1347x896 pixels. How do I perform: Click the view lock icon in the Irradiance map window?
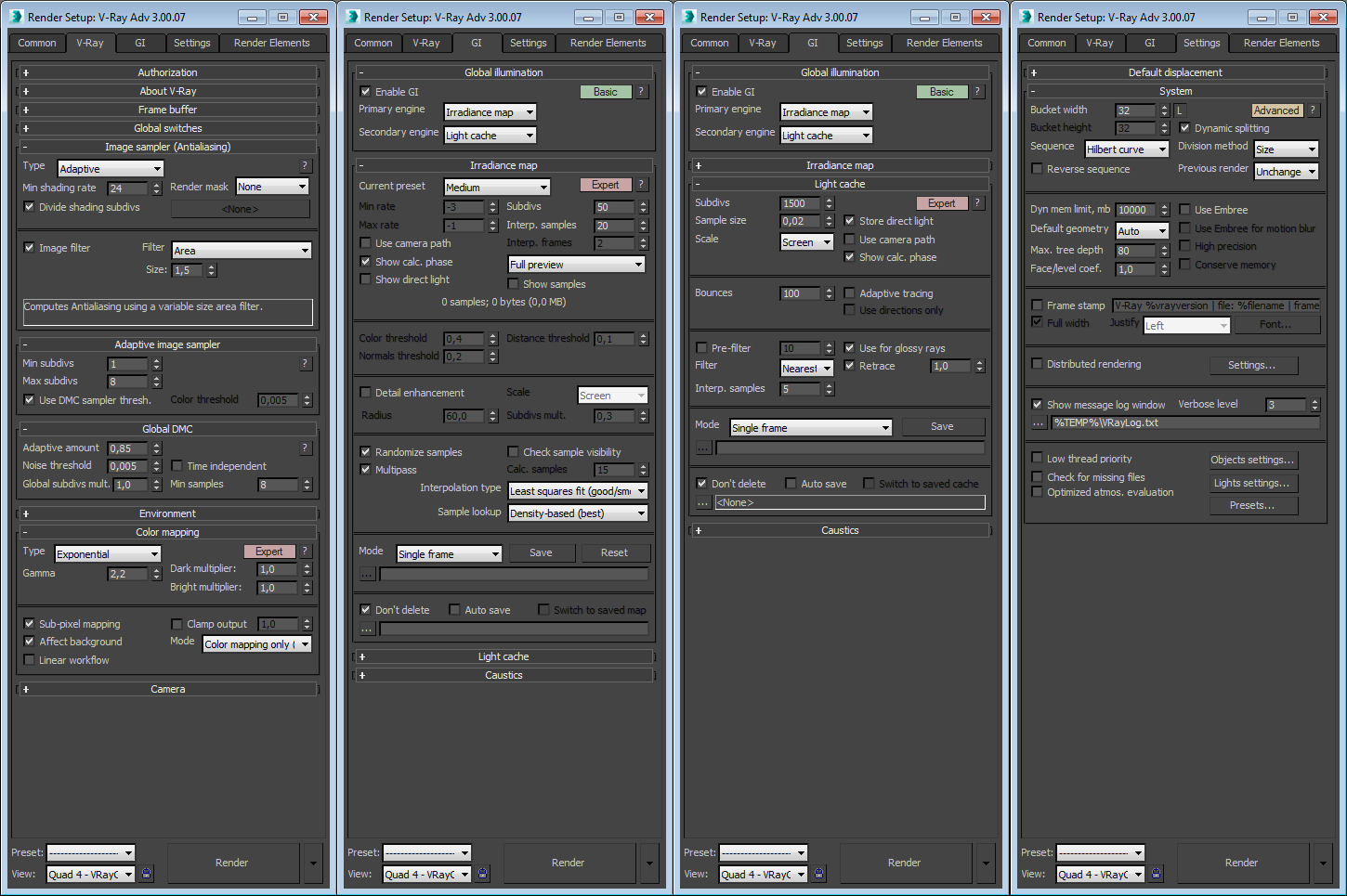[483, 874]
